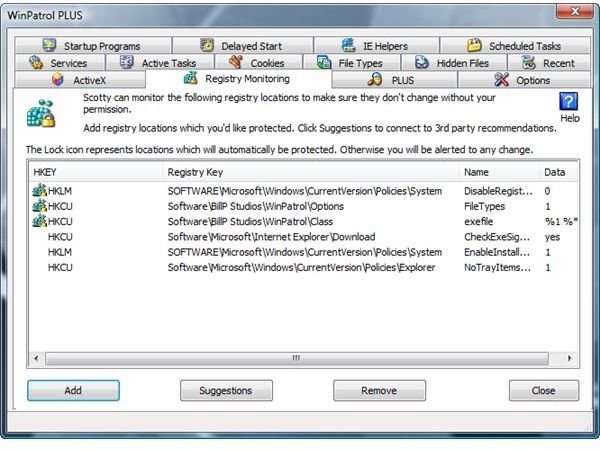Click the horizontal scrollbar left arrow
Screen dimensions: 600x450
pyautogui.click(x=36, y=359)
